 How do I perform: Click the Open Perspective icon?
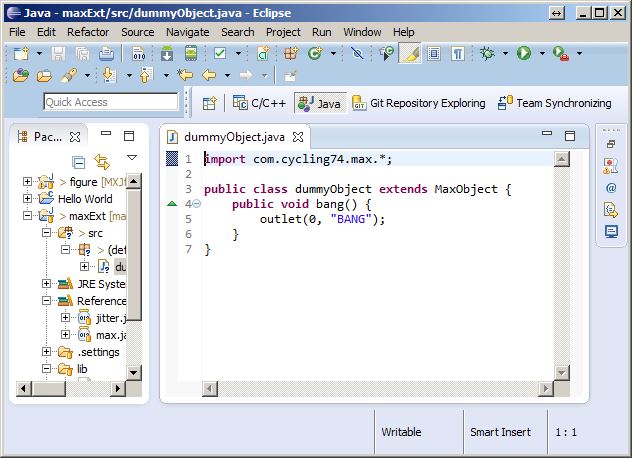210,103
